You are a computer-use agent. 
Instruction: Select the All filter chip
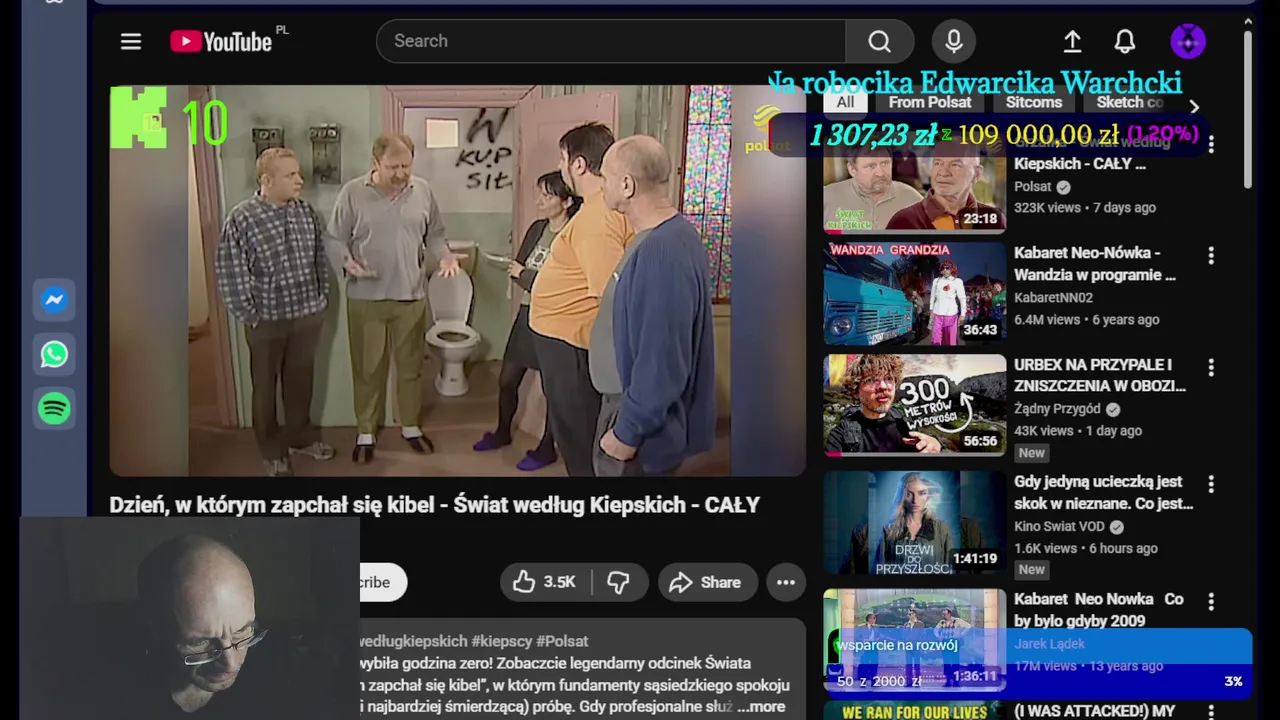845,102
